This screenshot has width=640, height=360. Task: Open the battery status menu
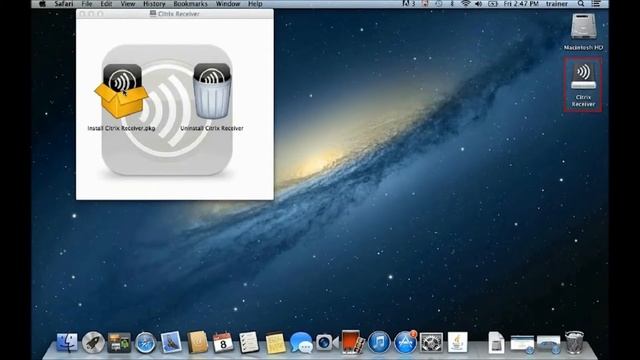[493, 4]
